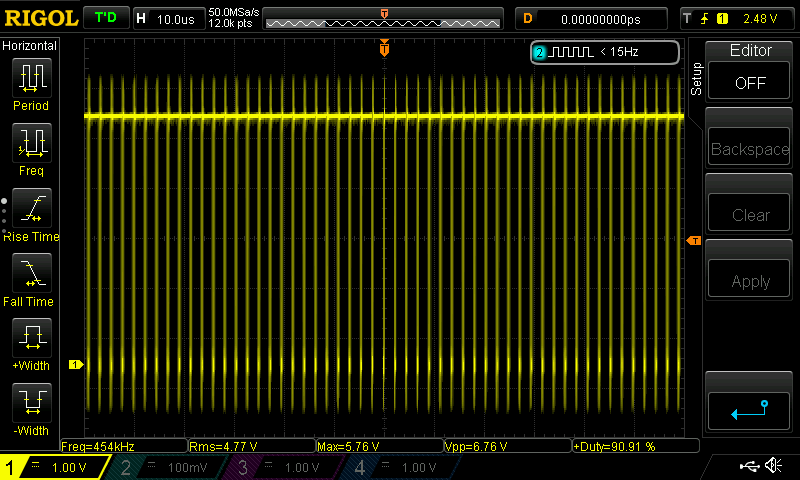Click the blue return arrow button
Viewport: 800px width, 480px height.
749,410
